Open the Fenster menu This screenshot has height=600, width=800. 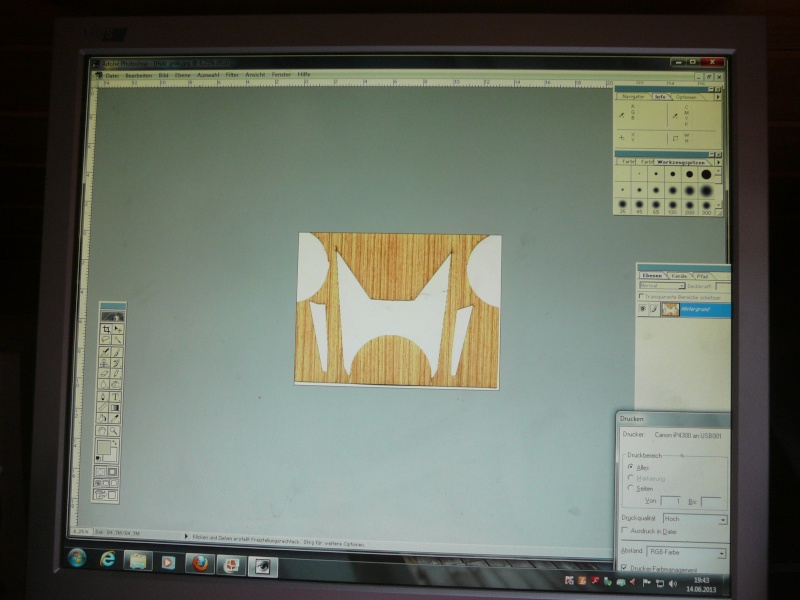coord(281,74)
